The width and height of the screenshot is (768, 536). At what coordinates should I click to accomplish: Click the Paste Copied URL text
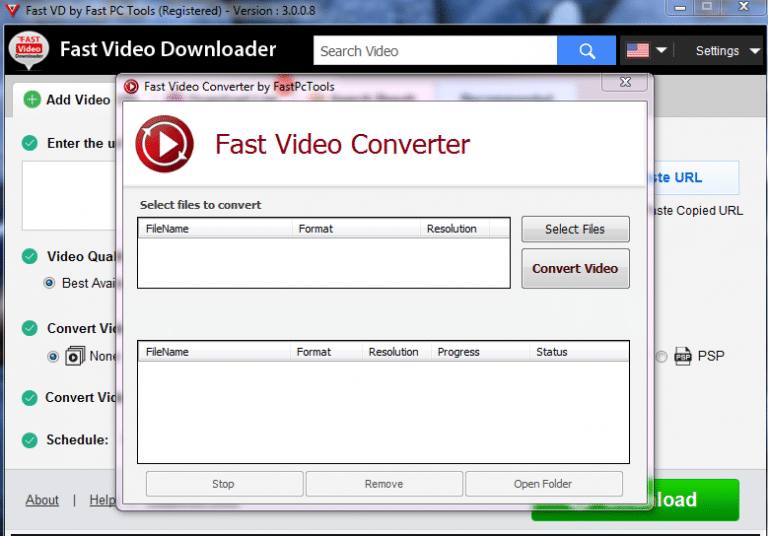[698, 211]
